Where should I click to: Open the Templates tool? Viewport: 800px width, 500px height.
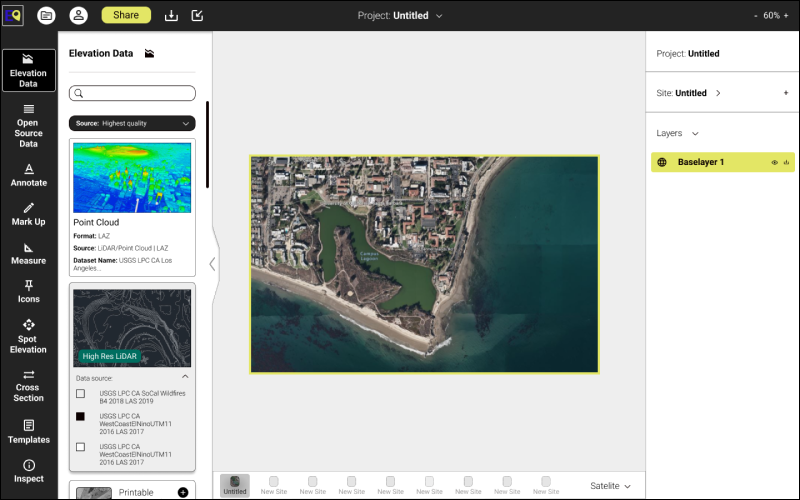29,432
